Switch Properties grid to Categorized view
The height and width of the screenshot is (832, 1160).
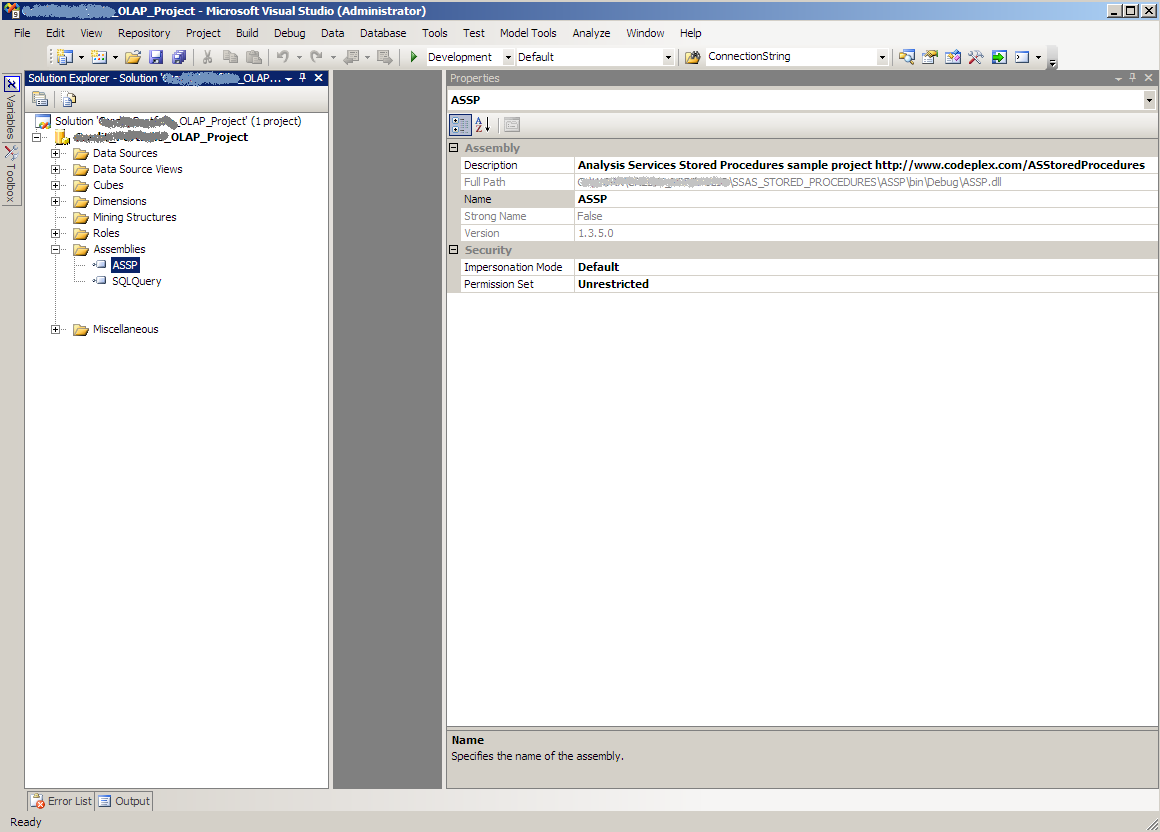tap(460, 125)
